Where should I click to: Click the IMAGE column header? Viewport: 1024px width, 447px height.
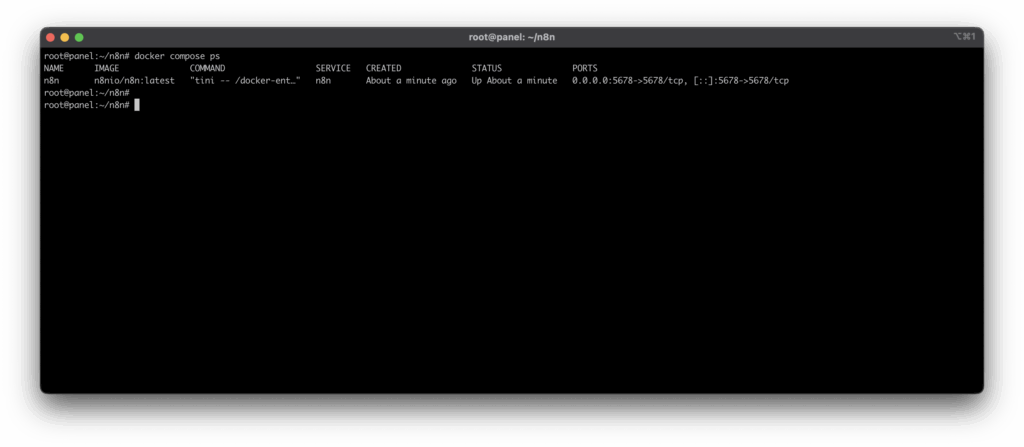coord(106,68)
